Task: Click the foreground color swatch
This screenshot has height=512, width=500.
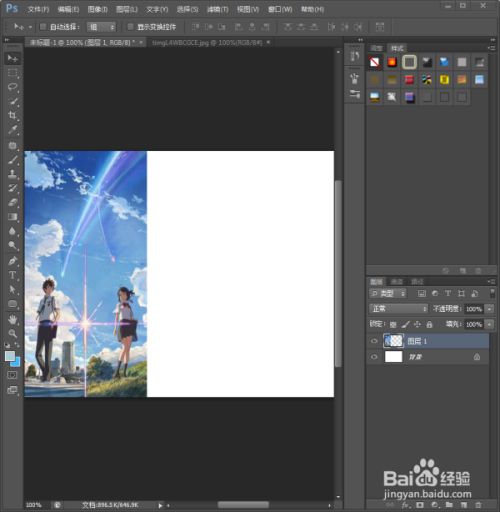Action: click(10, 356)
